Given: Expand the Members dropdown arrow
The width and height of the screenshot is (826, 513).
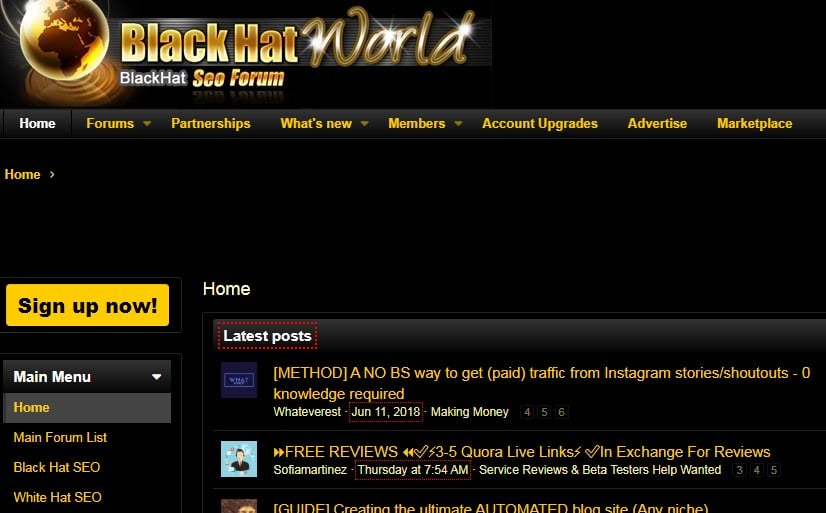Looking at the screenshot, I should coord(458,124).
